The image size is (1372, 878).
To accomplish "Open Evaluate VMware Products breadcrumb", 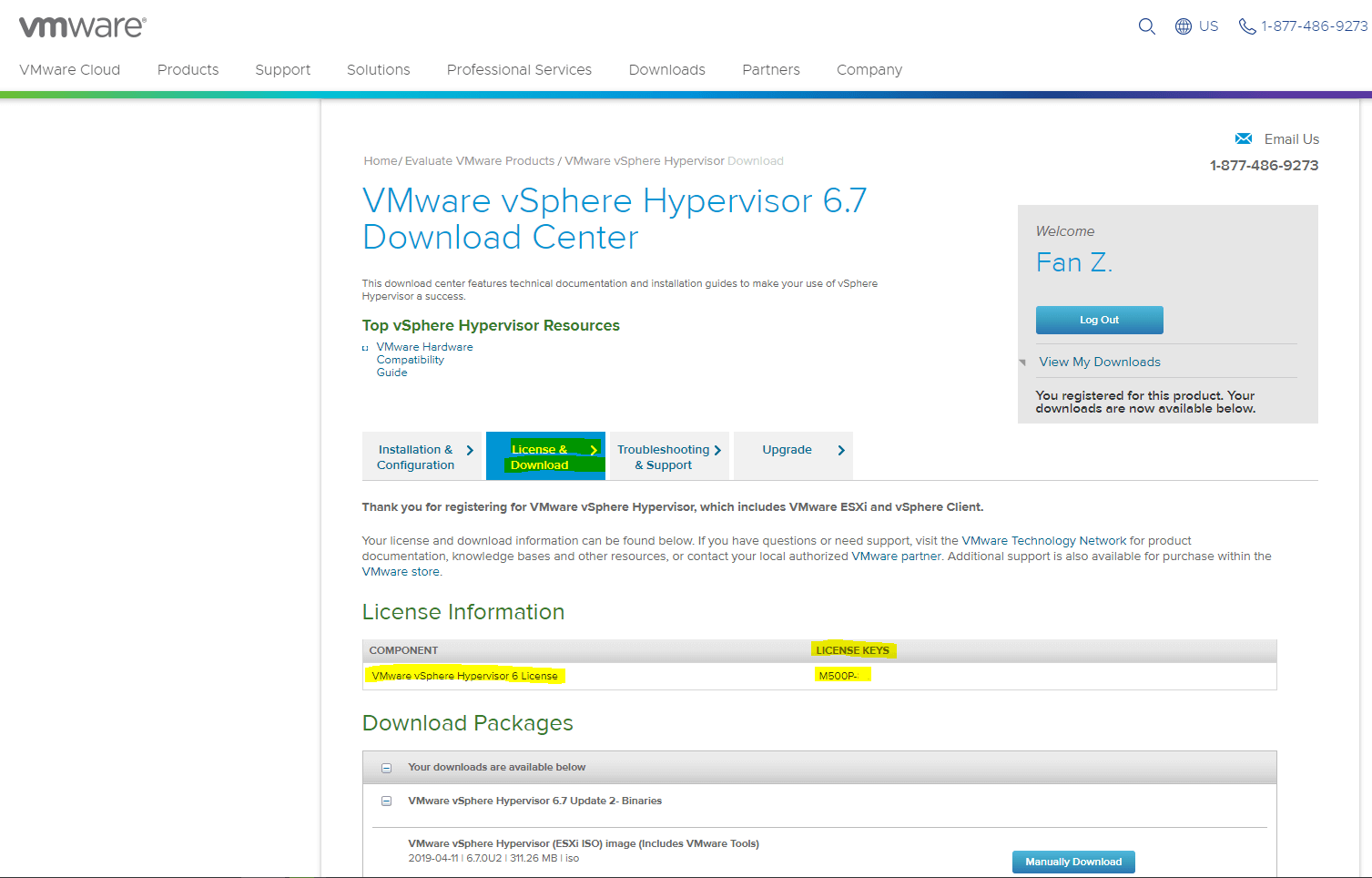I will (480, 161).
